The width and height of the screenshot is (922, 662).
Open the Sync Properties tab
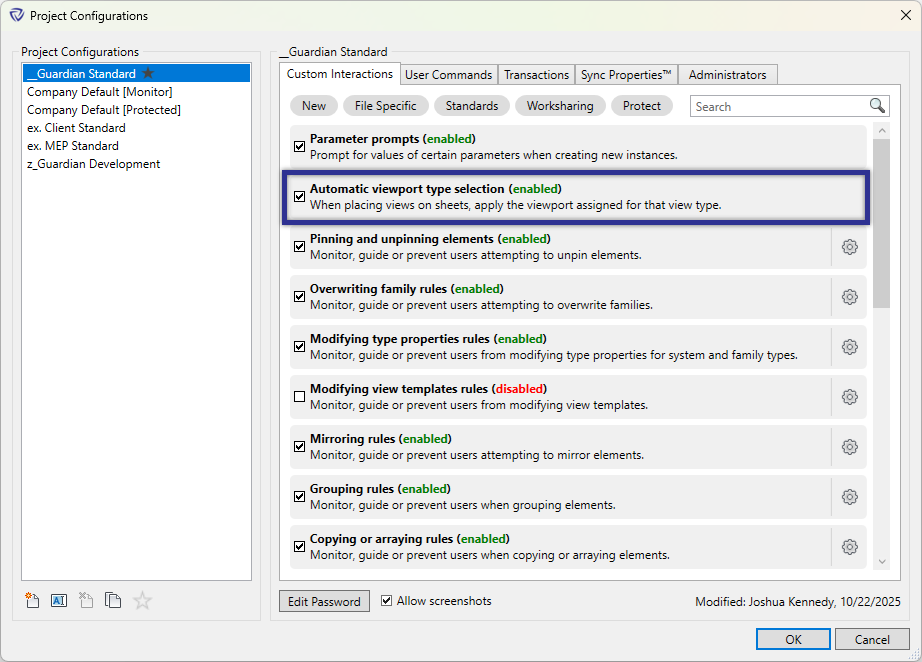[x=626, y=74]
